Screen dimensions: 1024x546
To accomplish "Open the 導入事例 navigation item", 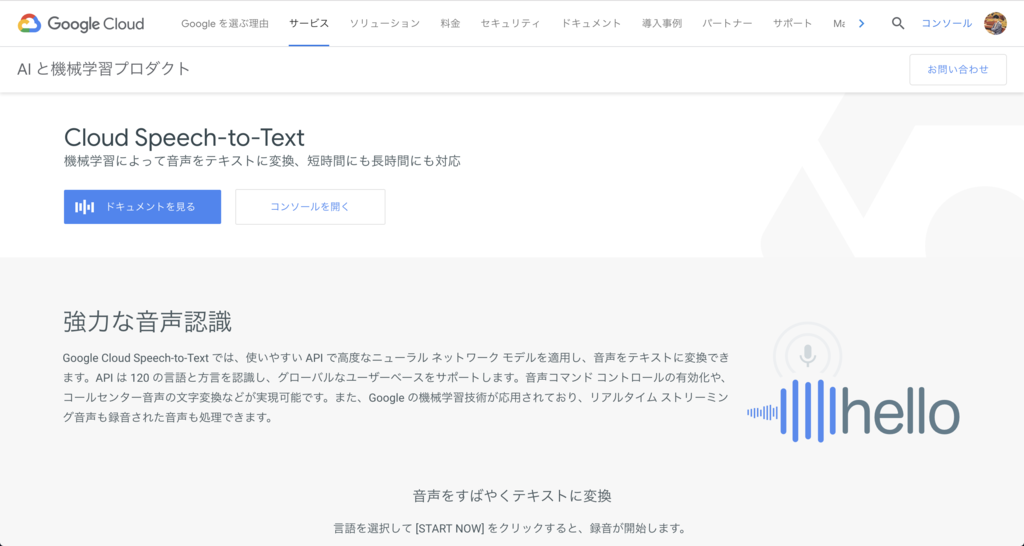I will click(x=662, y=24).
